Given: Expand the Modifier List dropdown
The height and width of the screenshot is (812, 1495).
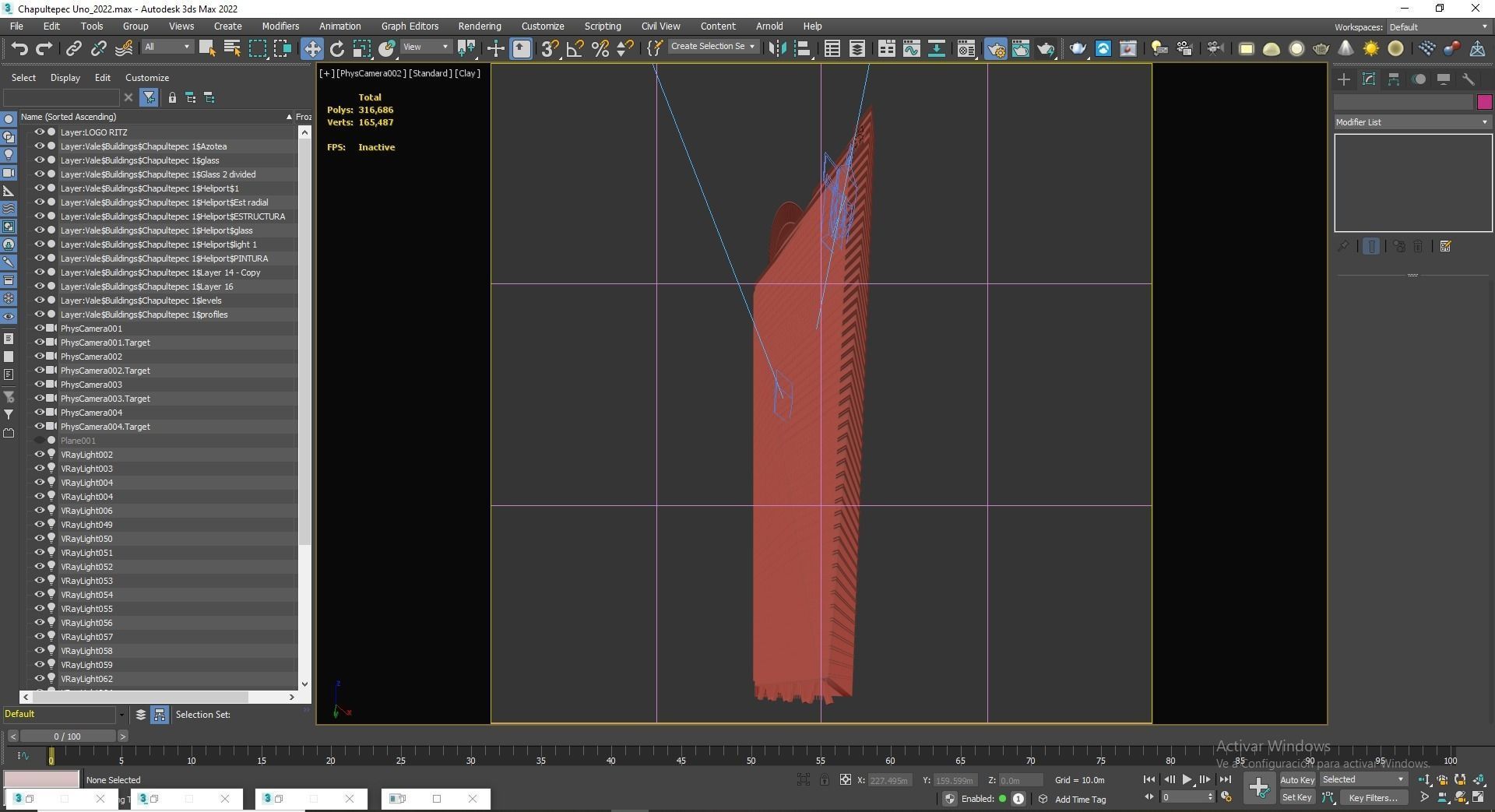Looking at the screenshot, I should [x=1412, y=122].
